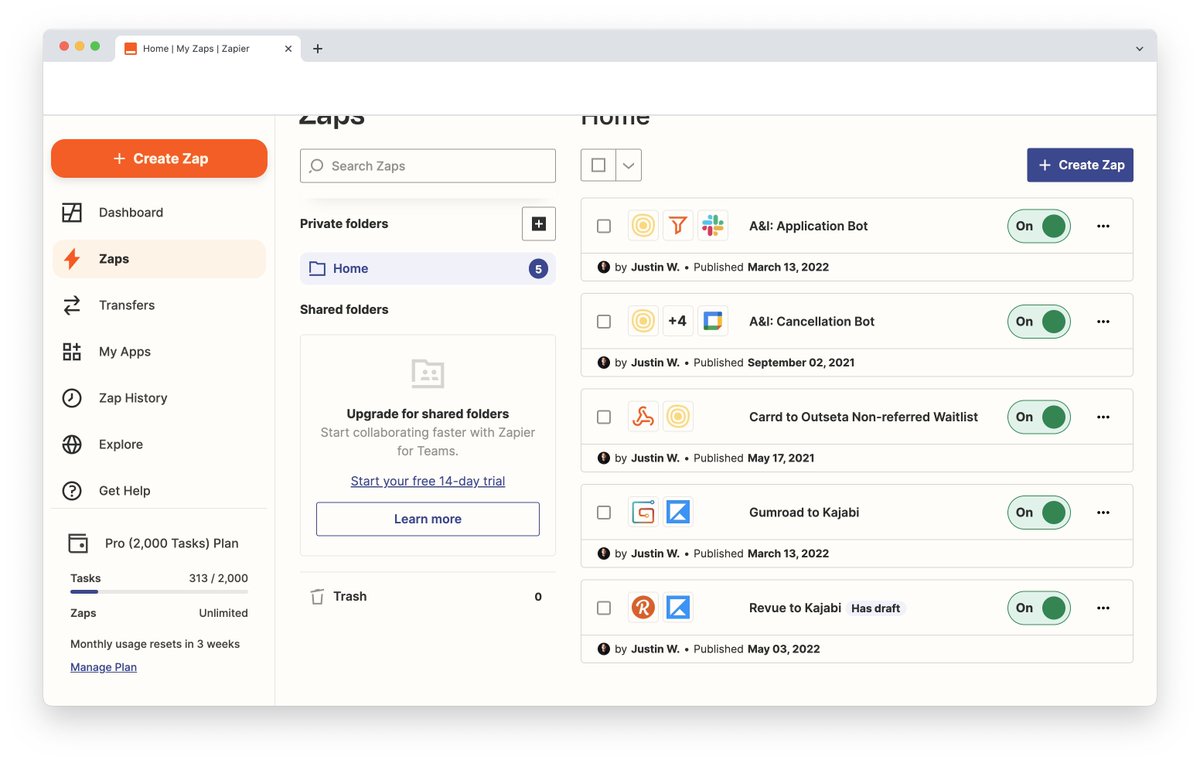Image resolution: width=1200 pixels, height=763 pixels.
Task: Start your free 14-day trial link
Action: (428, 481)
